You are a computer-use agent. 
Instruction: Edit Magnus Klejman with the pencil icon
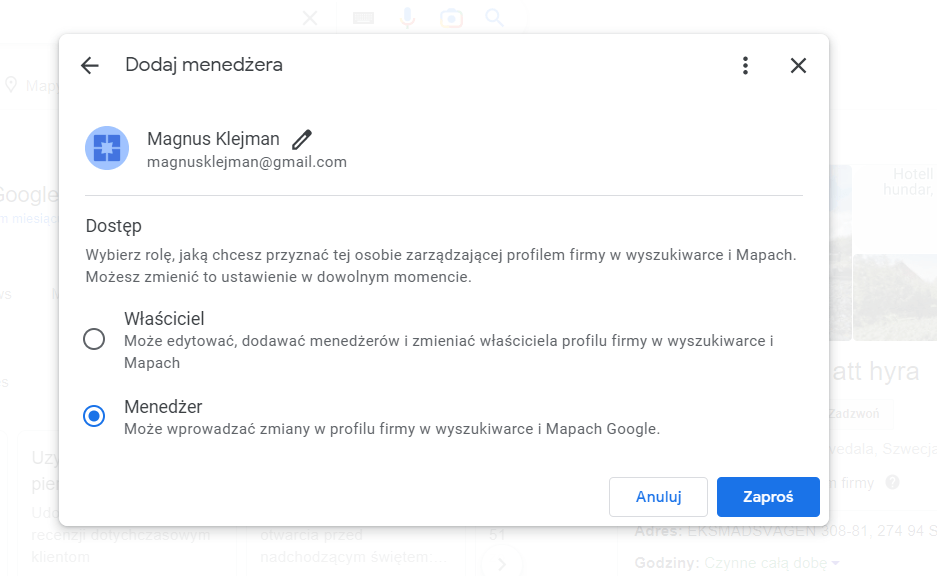pyautogui.click(x=302, y=139)
